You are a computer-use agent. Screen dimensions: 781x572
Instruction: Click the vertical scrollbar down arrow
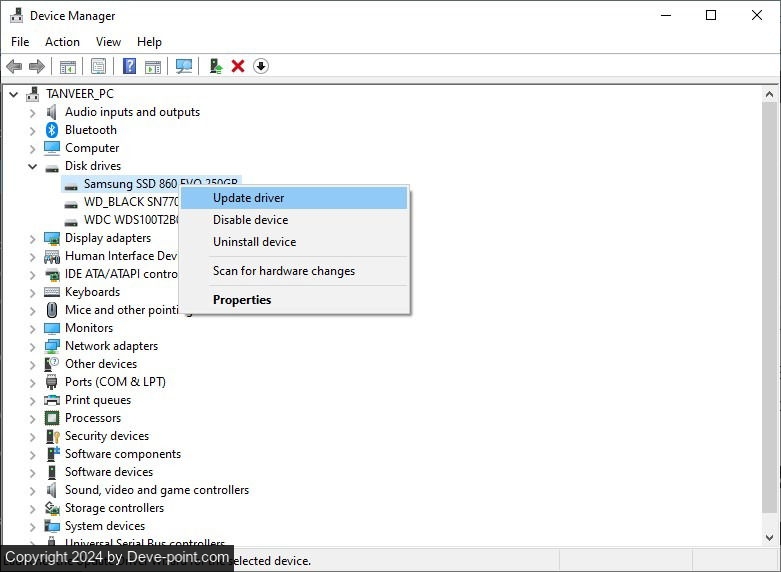769,537
